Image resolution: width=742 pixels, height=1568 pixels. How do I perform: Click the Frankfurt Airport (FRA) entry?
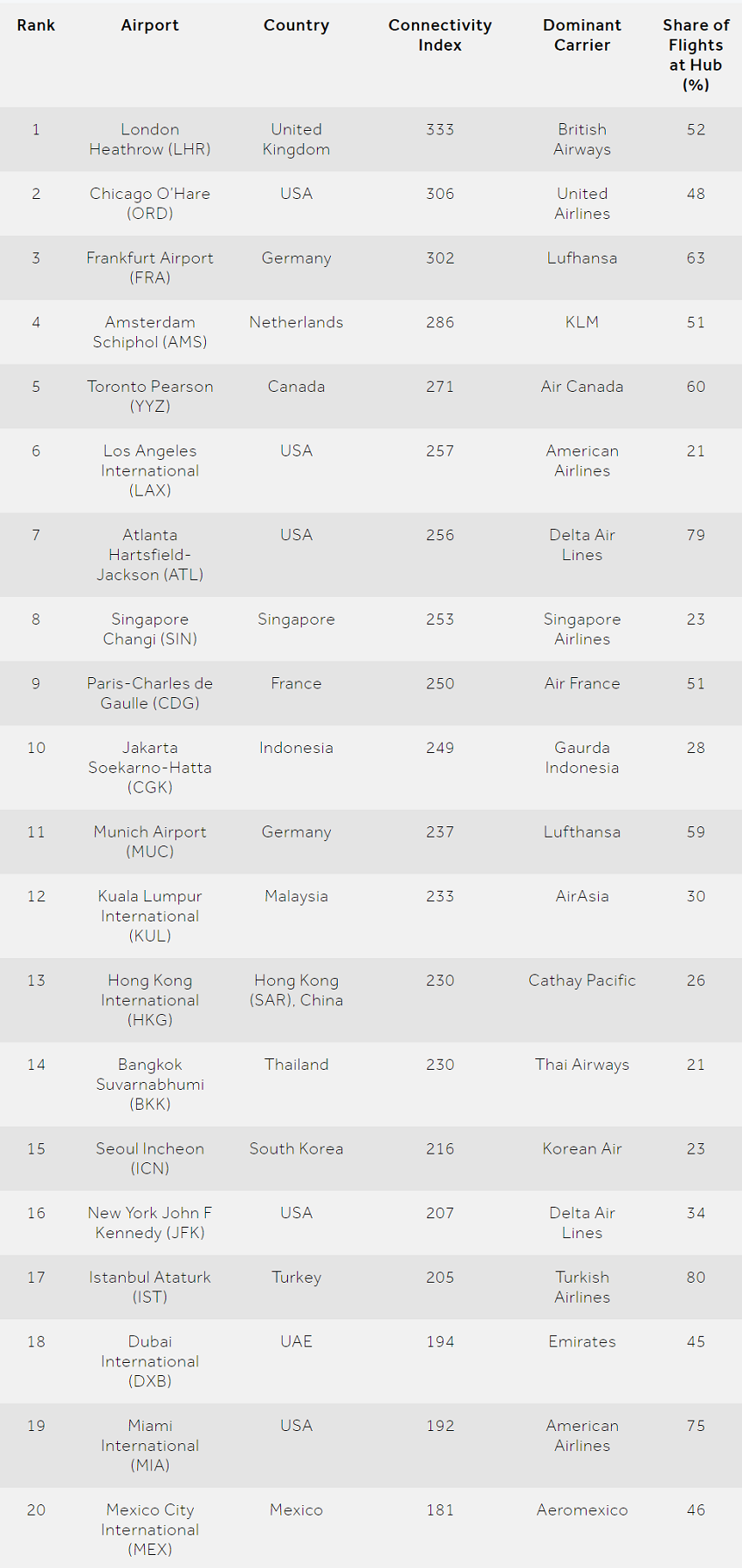coord(150,268)
